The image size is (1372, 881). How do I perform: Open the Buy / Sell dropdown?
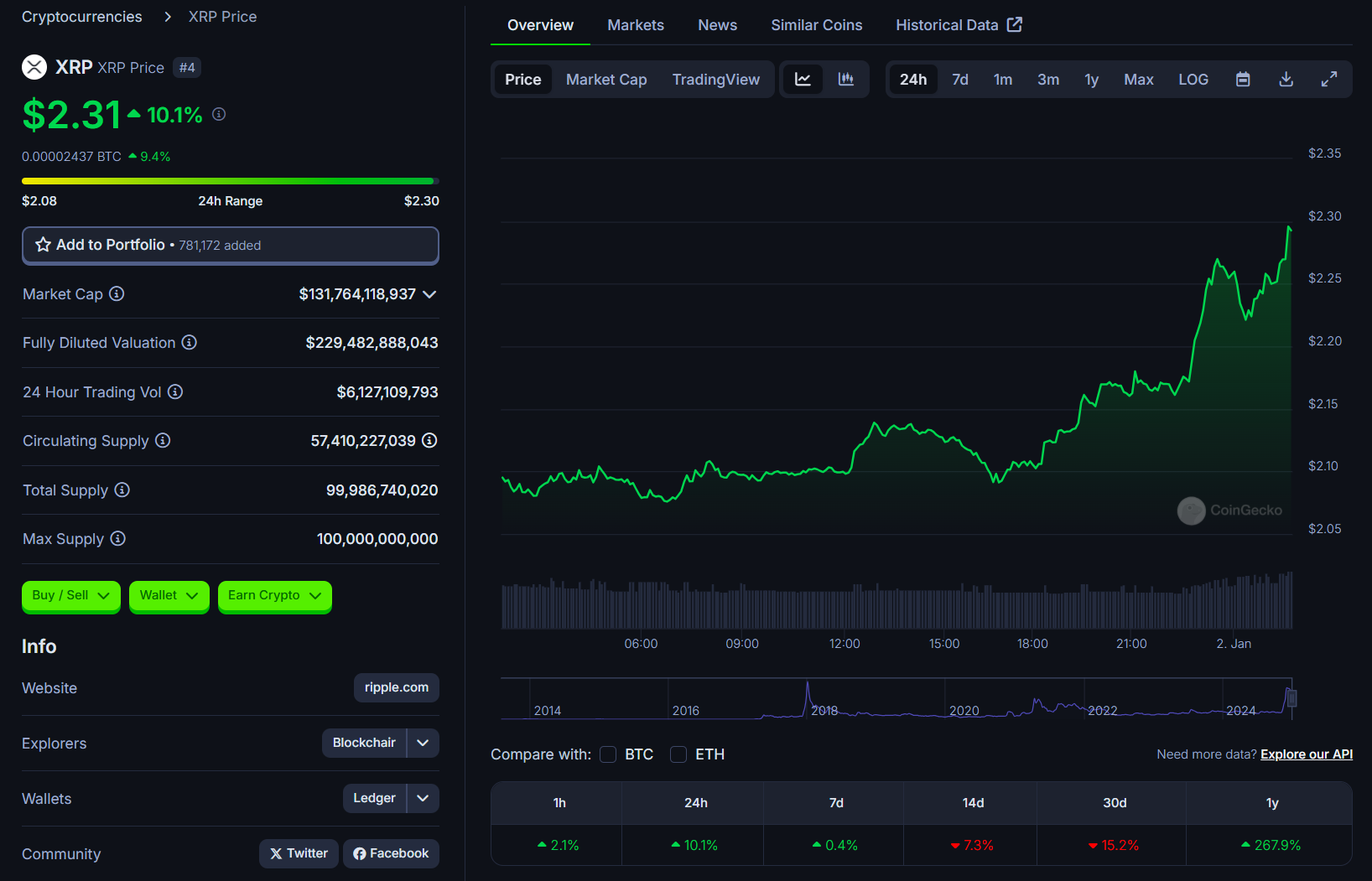click(71, 596)
